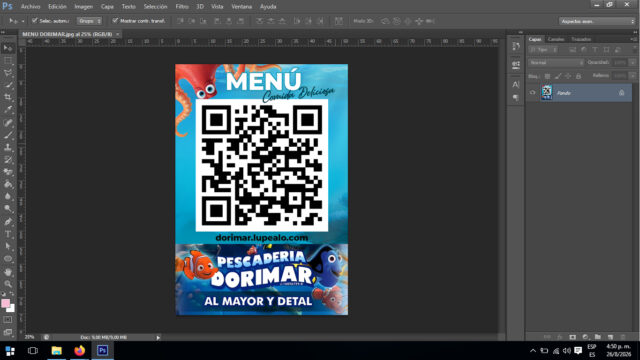The image size is (640, 360).
Task: Toggle type layer filter in Layers panel
Action: point(595,50)
